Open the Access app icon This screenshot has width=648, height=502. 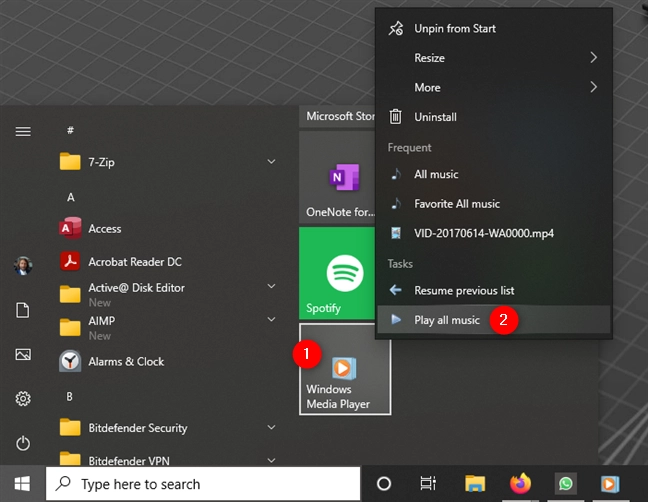pyautogui.click(x=70, y=228)
